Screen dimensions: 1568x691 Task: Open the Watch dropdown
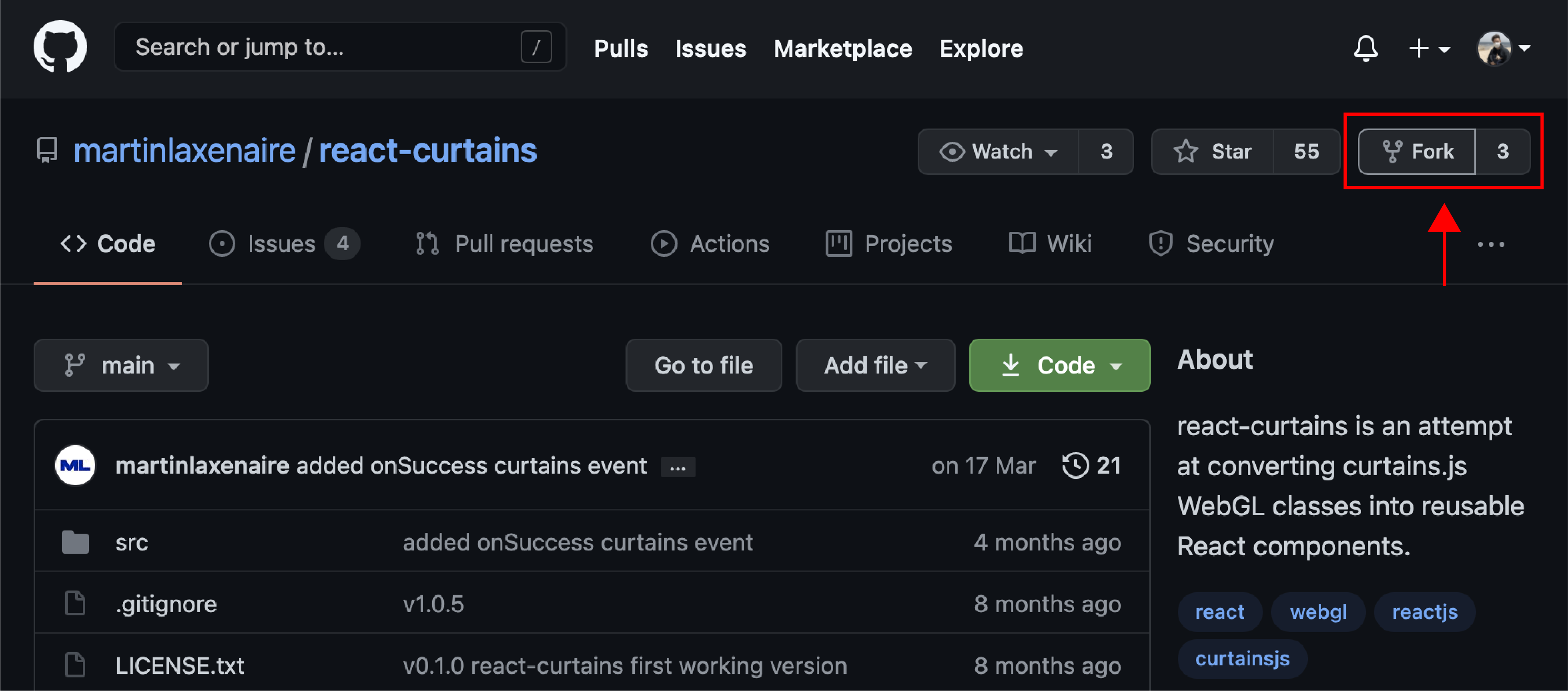tap(998, 152)
